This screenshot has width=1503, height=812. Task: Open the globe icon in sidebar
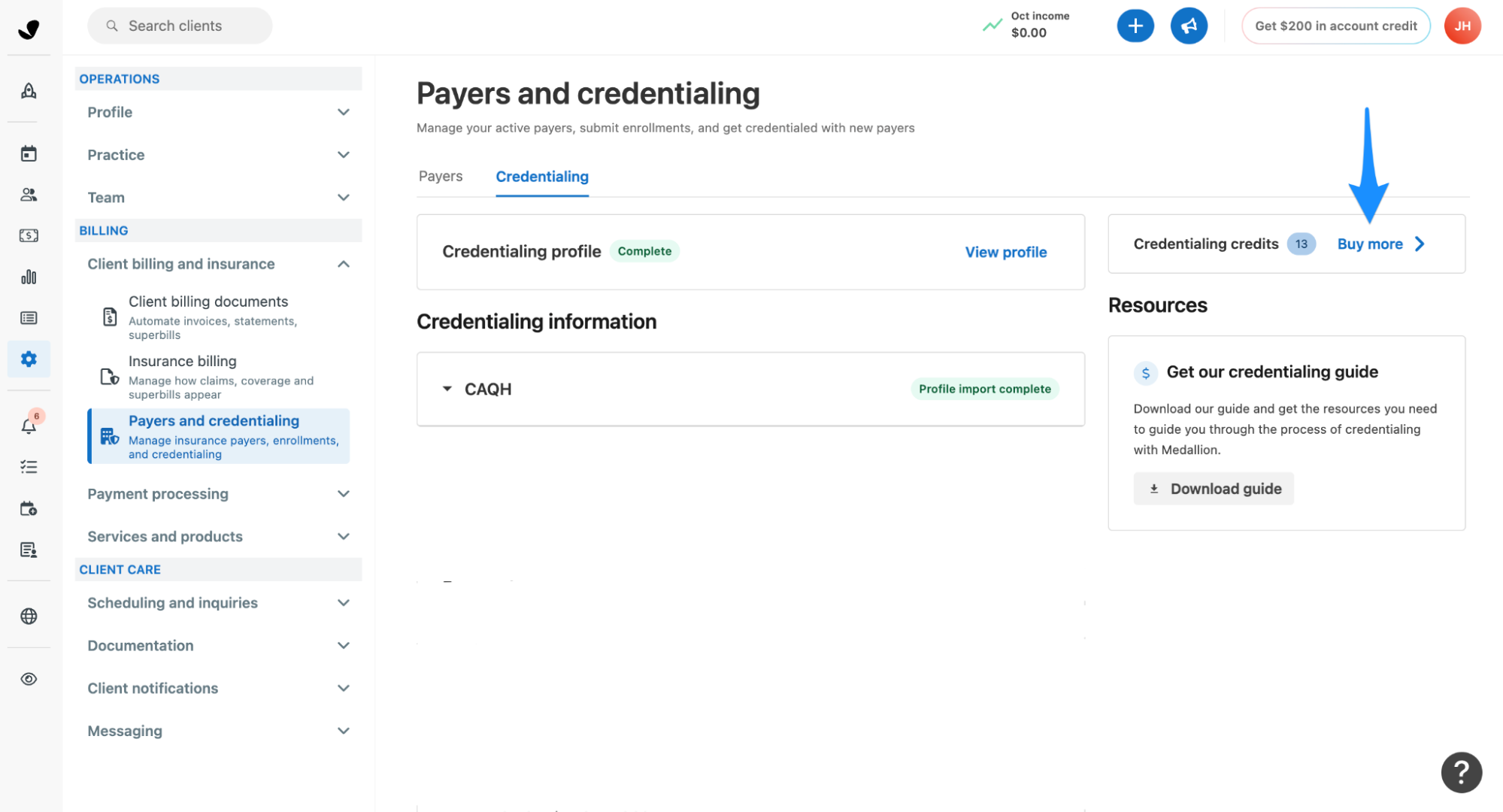29,617
